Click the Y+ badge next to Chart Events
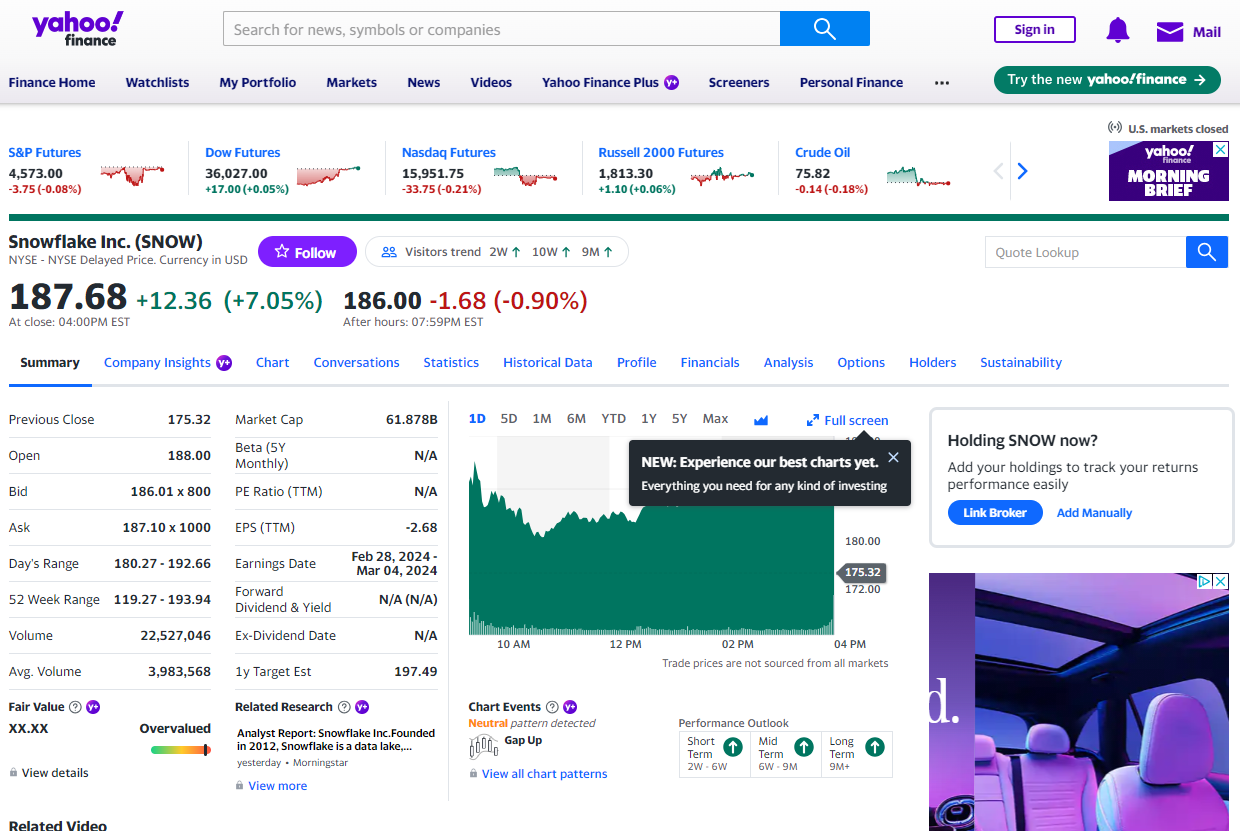The width and height of the screenshot is (1240, 831). [x=570, y=707]
